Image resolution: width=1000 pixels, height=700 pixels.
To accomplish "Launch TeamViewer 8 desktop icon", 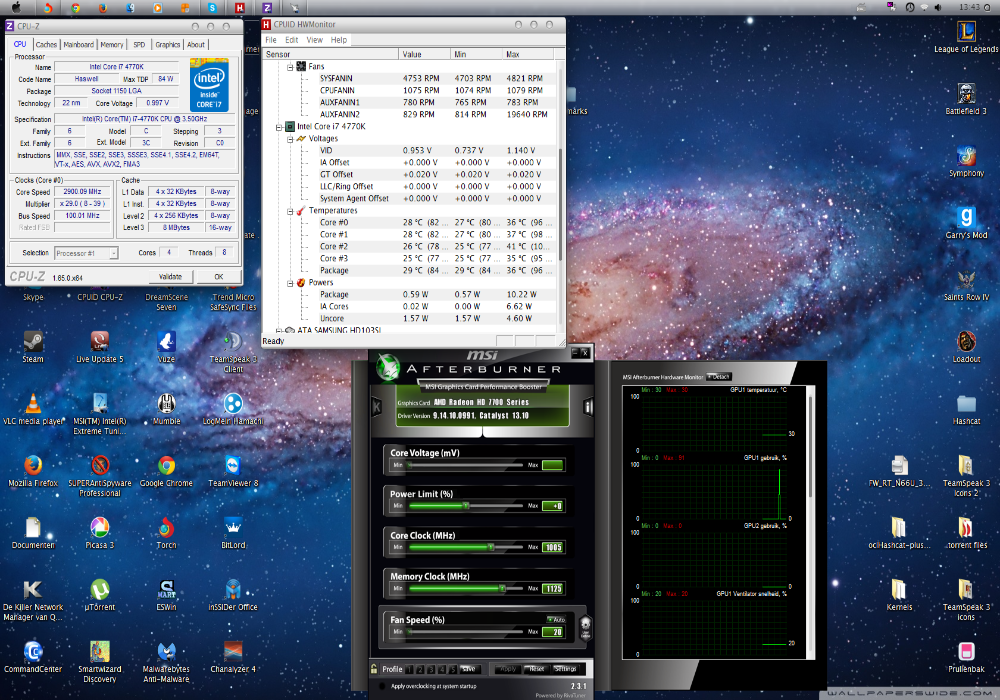I will click(x=233, y=470).
